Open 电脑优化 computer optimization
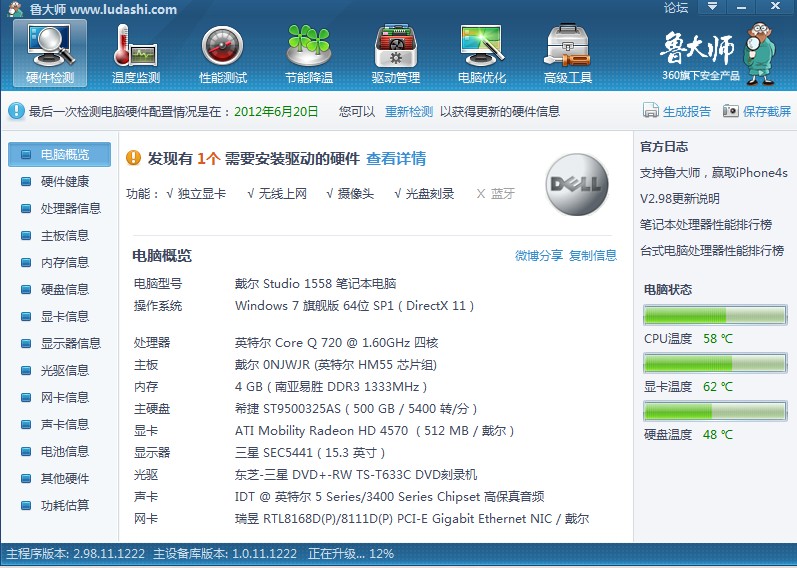Image resolution: width=797 pixels, height=568 pixels. pyautogui.click(x=482, y=54)
